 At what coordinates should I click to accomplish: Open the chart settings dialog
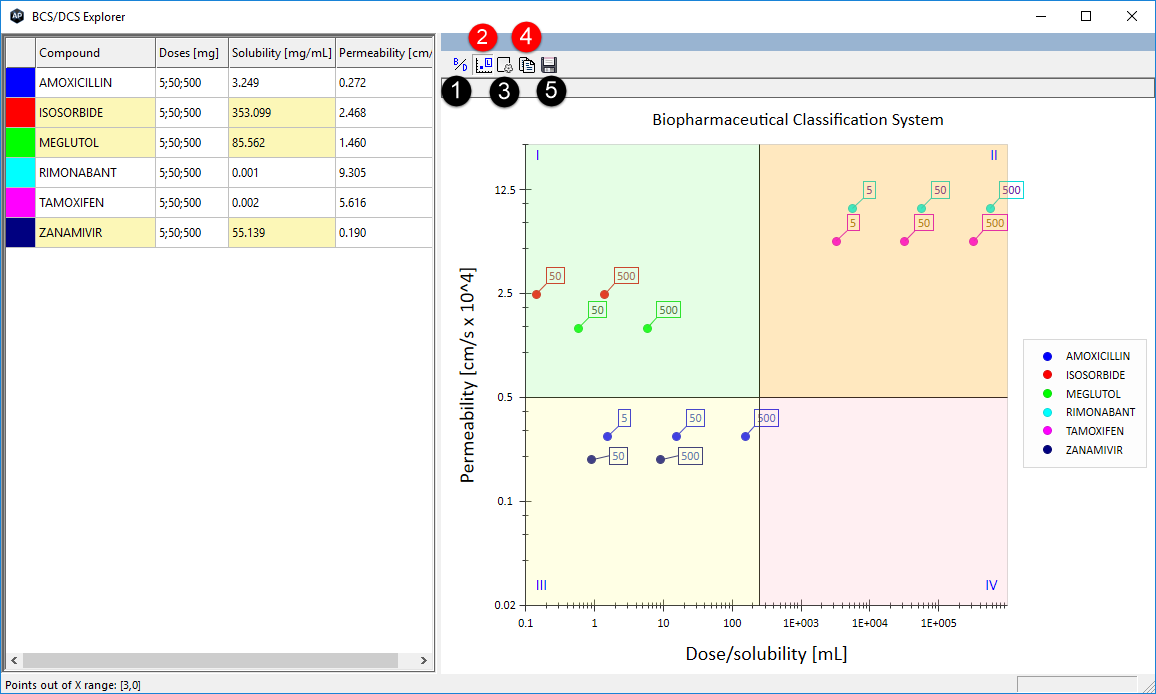[x=505, y=65]
